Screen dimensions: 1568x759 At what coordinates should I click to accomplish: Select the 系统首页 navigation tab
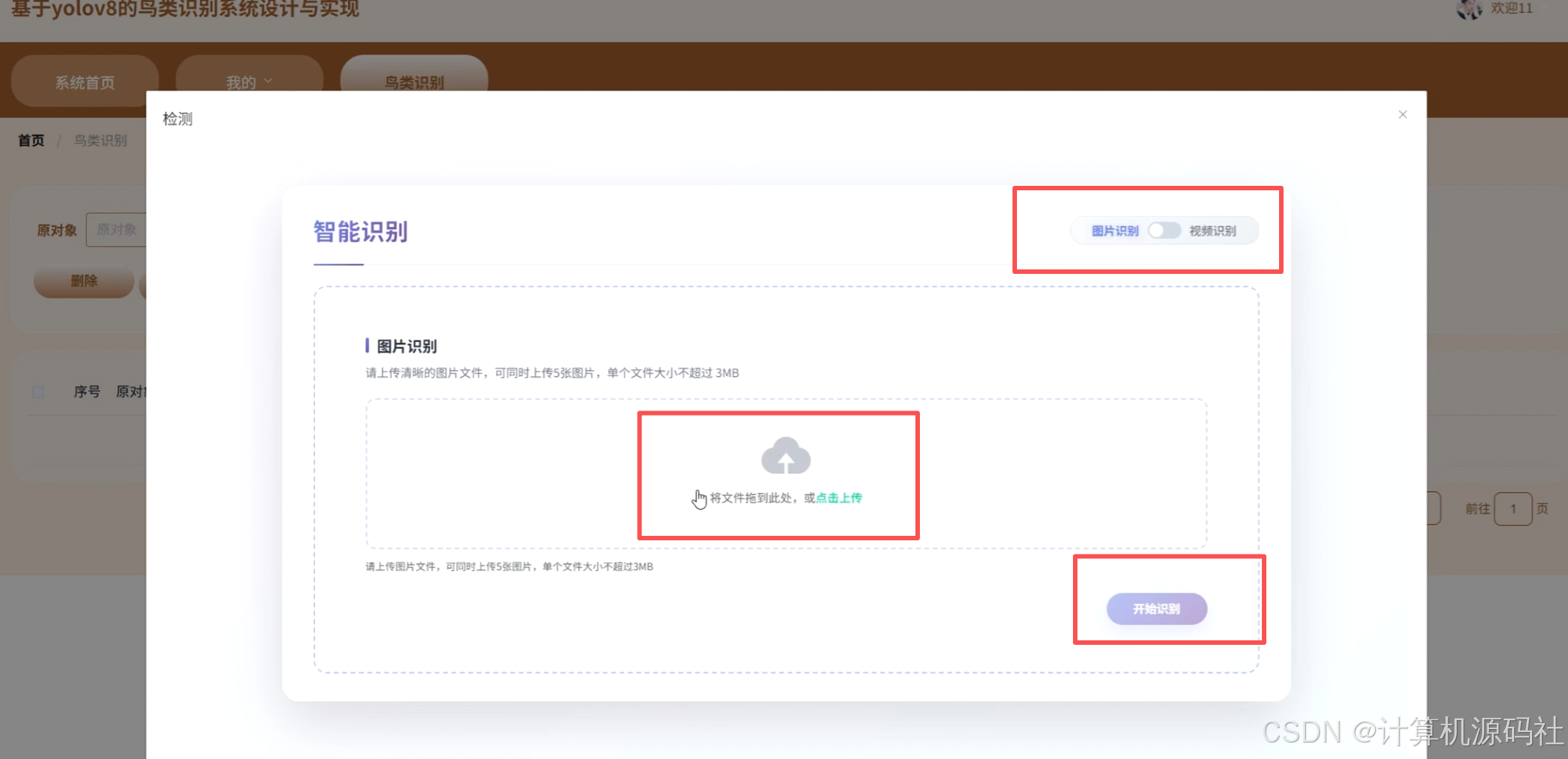(84, 82)
